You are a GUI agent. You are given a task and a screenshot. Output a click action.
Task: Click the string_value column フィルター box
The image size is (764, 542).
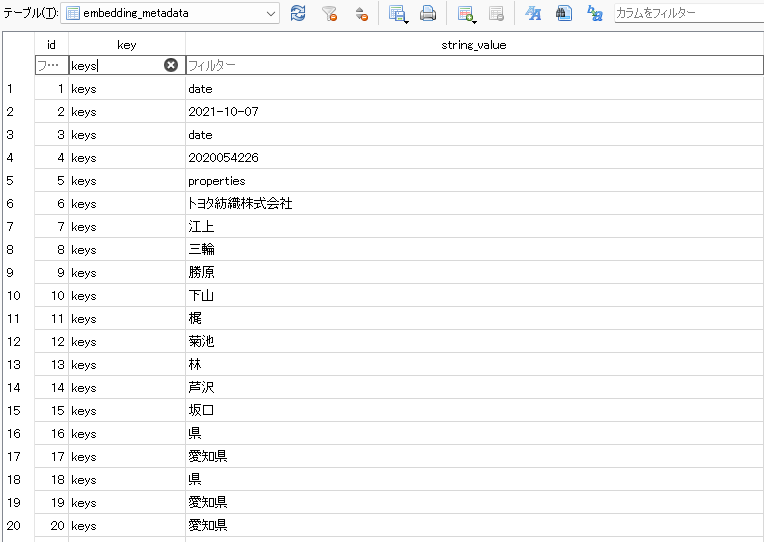(474, 65)
